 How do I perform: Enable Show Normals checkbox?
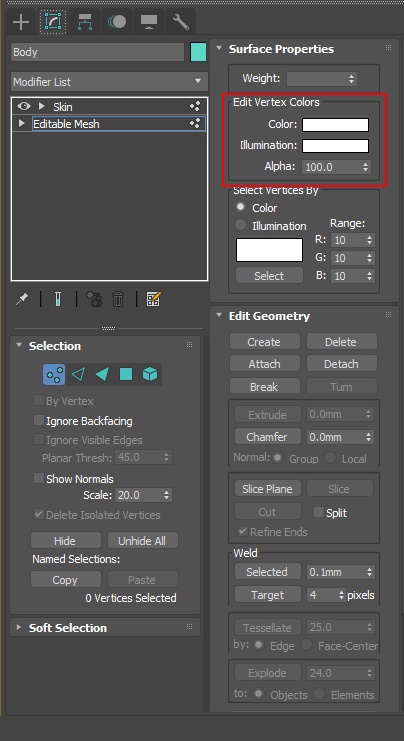[39, 478]
